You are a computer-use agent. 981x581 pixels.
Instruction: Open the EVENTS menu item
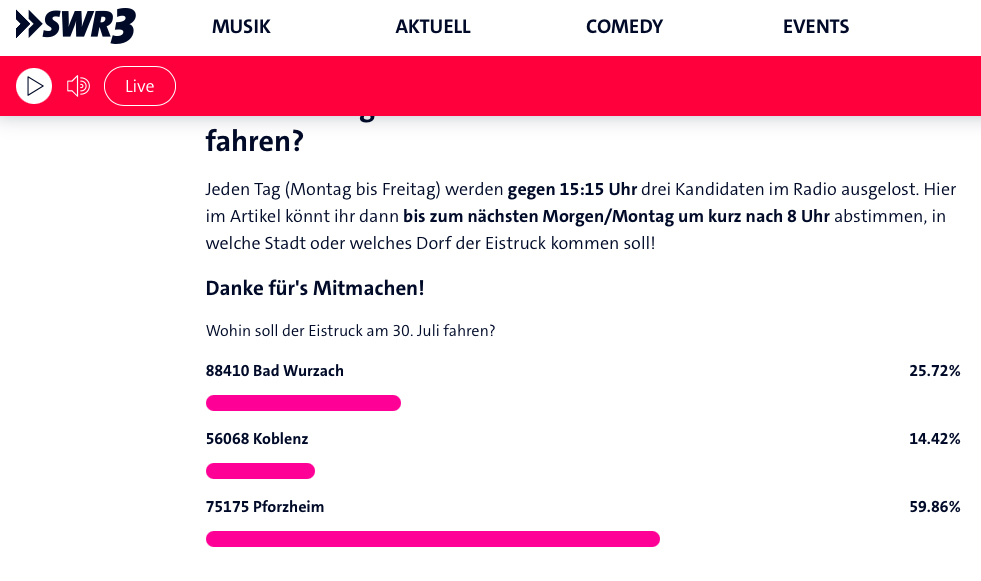point(816,27)
